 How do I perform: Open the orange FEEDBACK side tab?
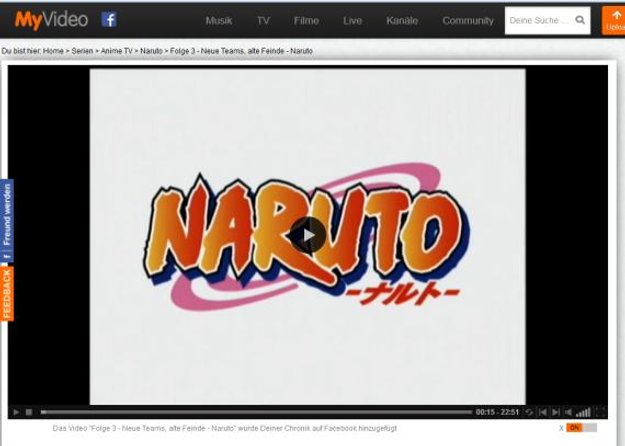[7, 294]
